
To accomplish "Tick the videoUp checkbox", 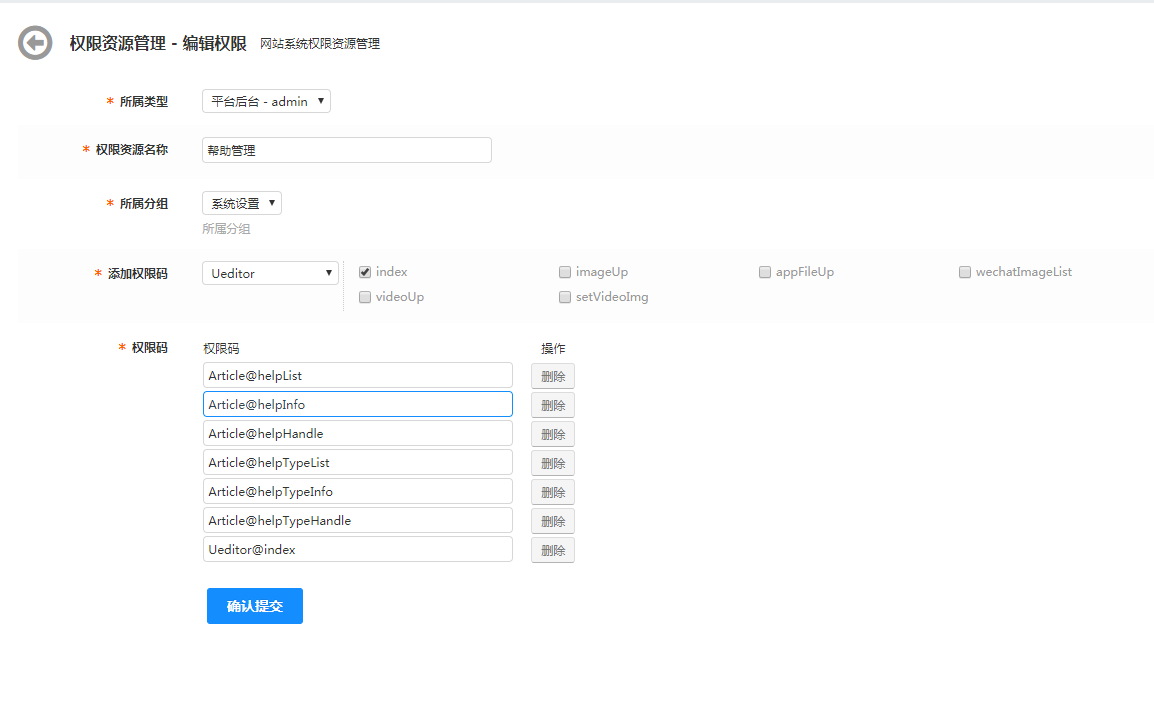I will (365, 297).
